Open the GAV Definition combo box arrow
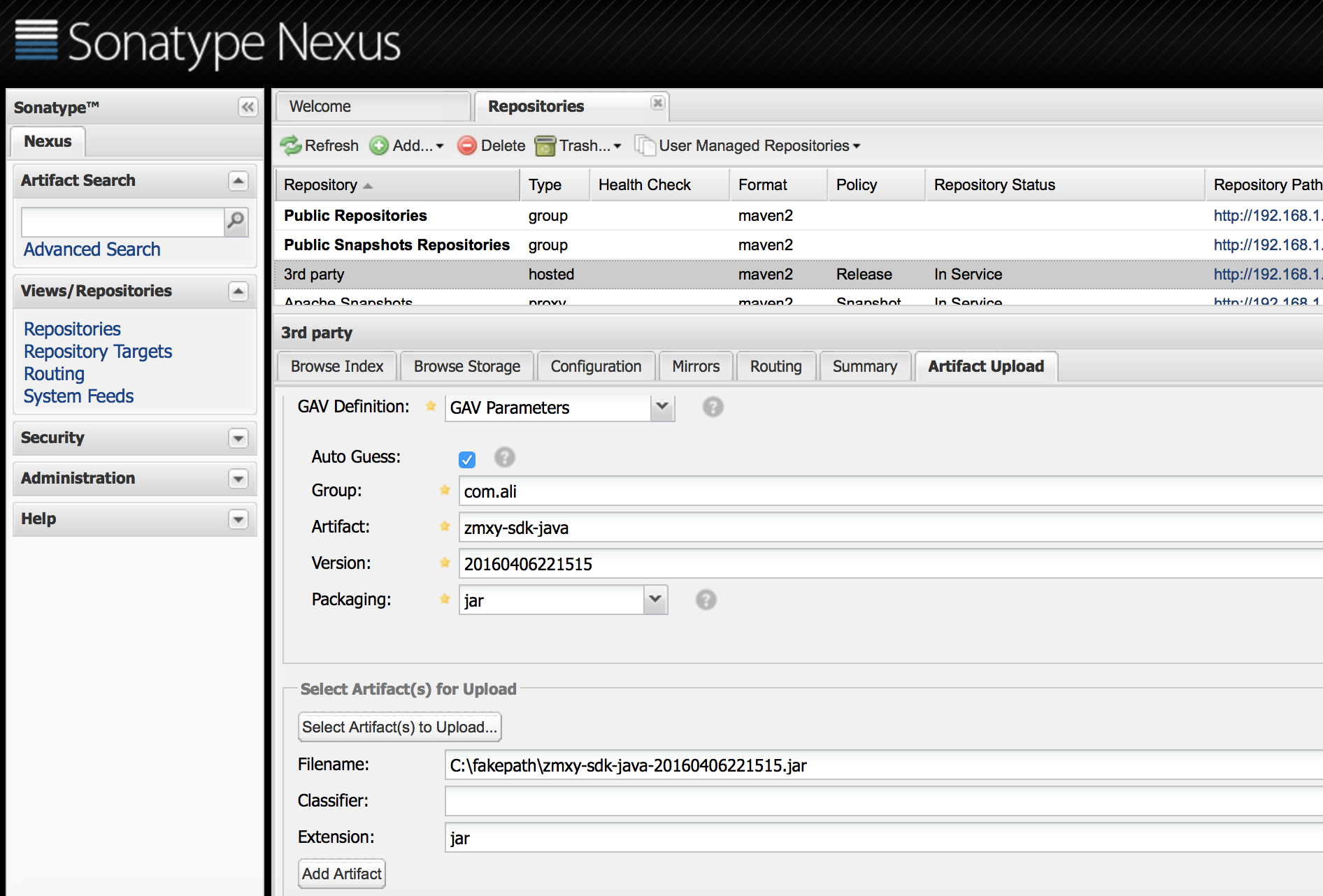Viewport: 1323px width, 896px height. click(x=661, y=407)
